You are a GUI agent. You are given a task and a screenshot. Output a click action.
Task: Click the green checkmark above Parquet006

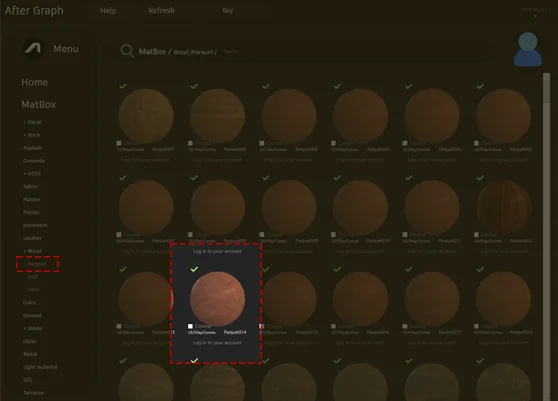480,86
